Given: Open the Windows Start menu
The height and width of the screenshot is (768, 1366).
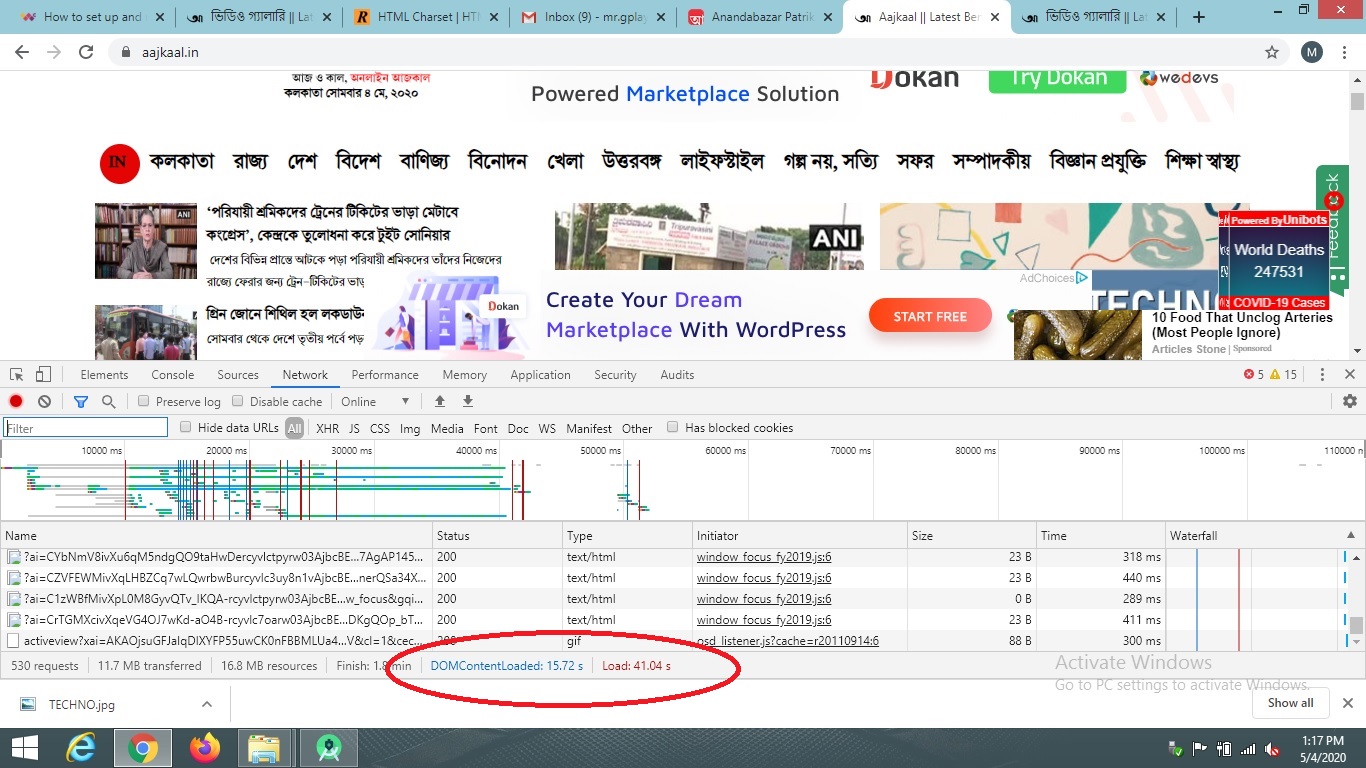Looking at the screenshot, I should pyautogui.click(x=24, y=748).
